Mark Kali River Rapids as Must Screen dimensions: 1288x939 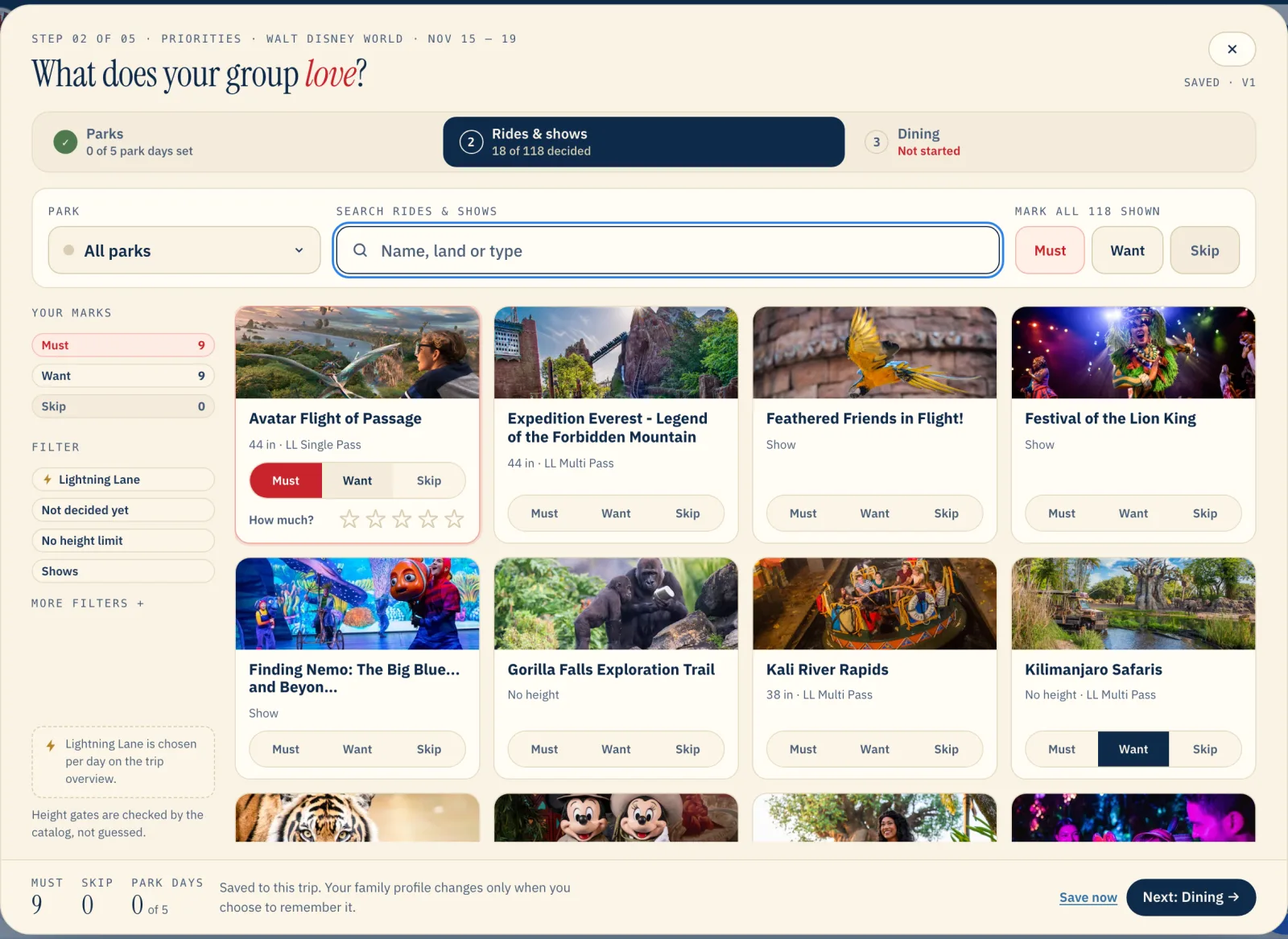click(803, 749)
